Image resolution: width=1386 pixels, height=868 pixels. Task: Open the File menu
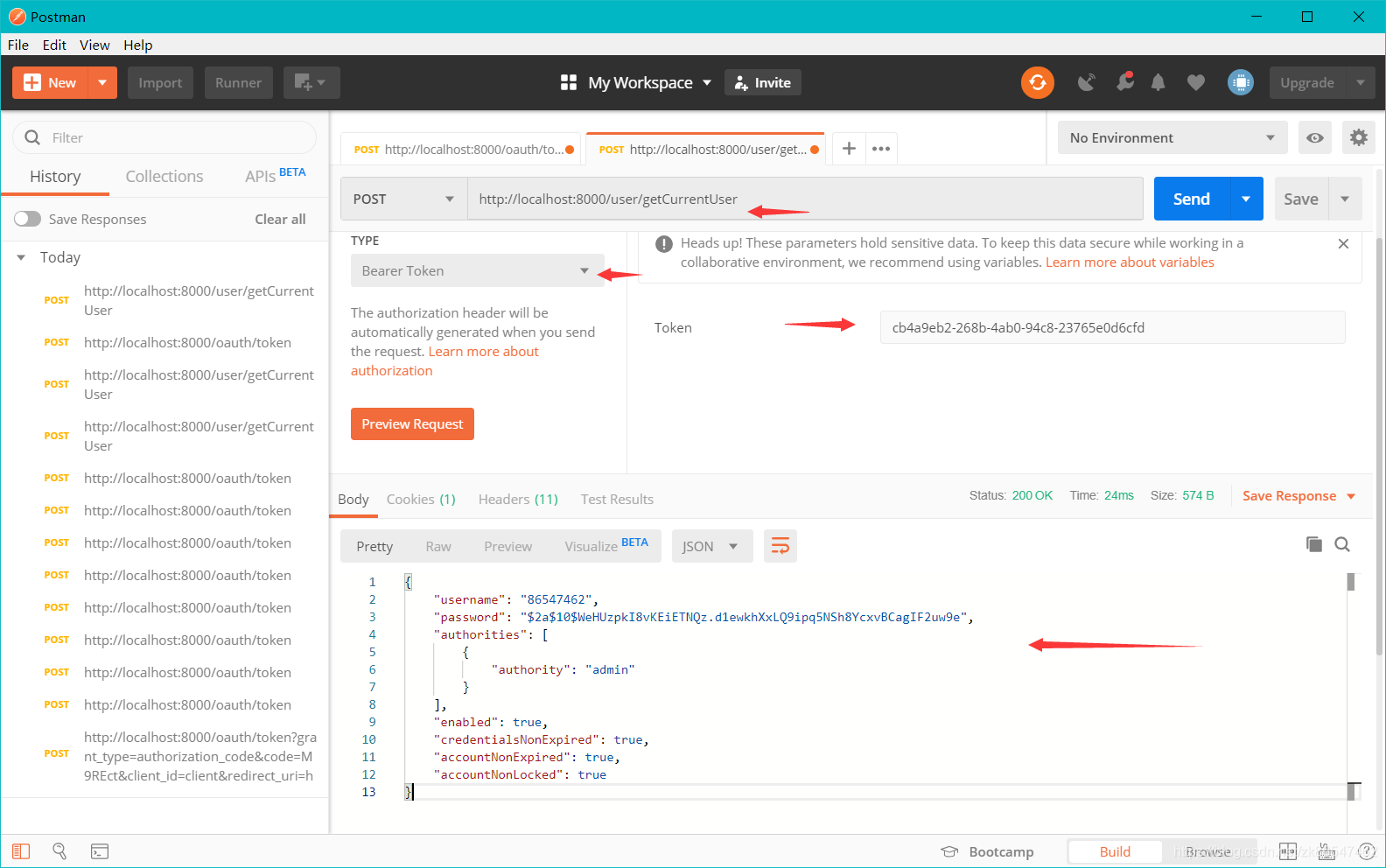tap(18, 45)
